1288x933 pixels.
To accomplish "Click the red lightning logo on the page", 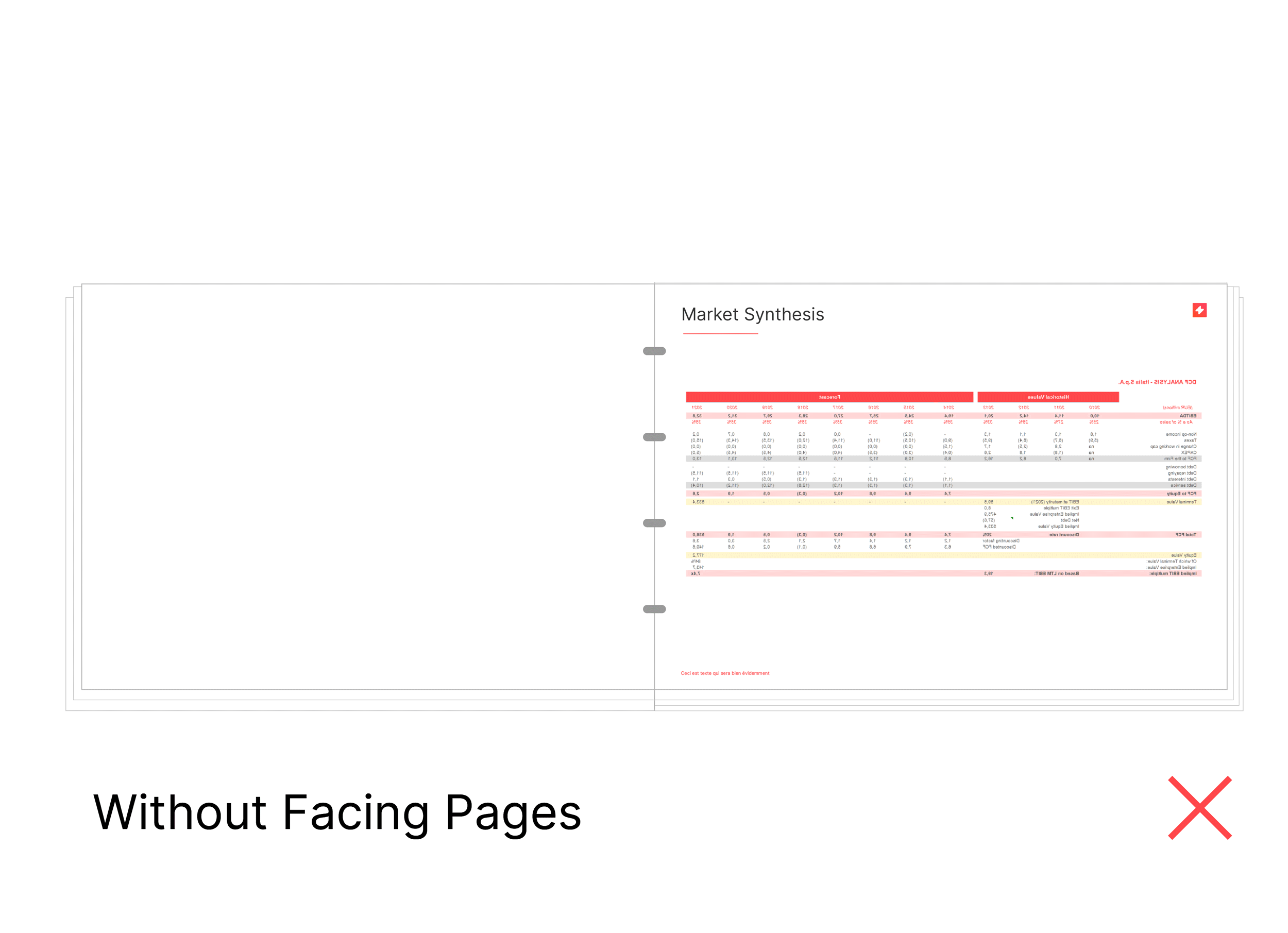I will pyautogui.click(x=1199, y=310).
